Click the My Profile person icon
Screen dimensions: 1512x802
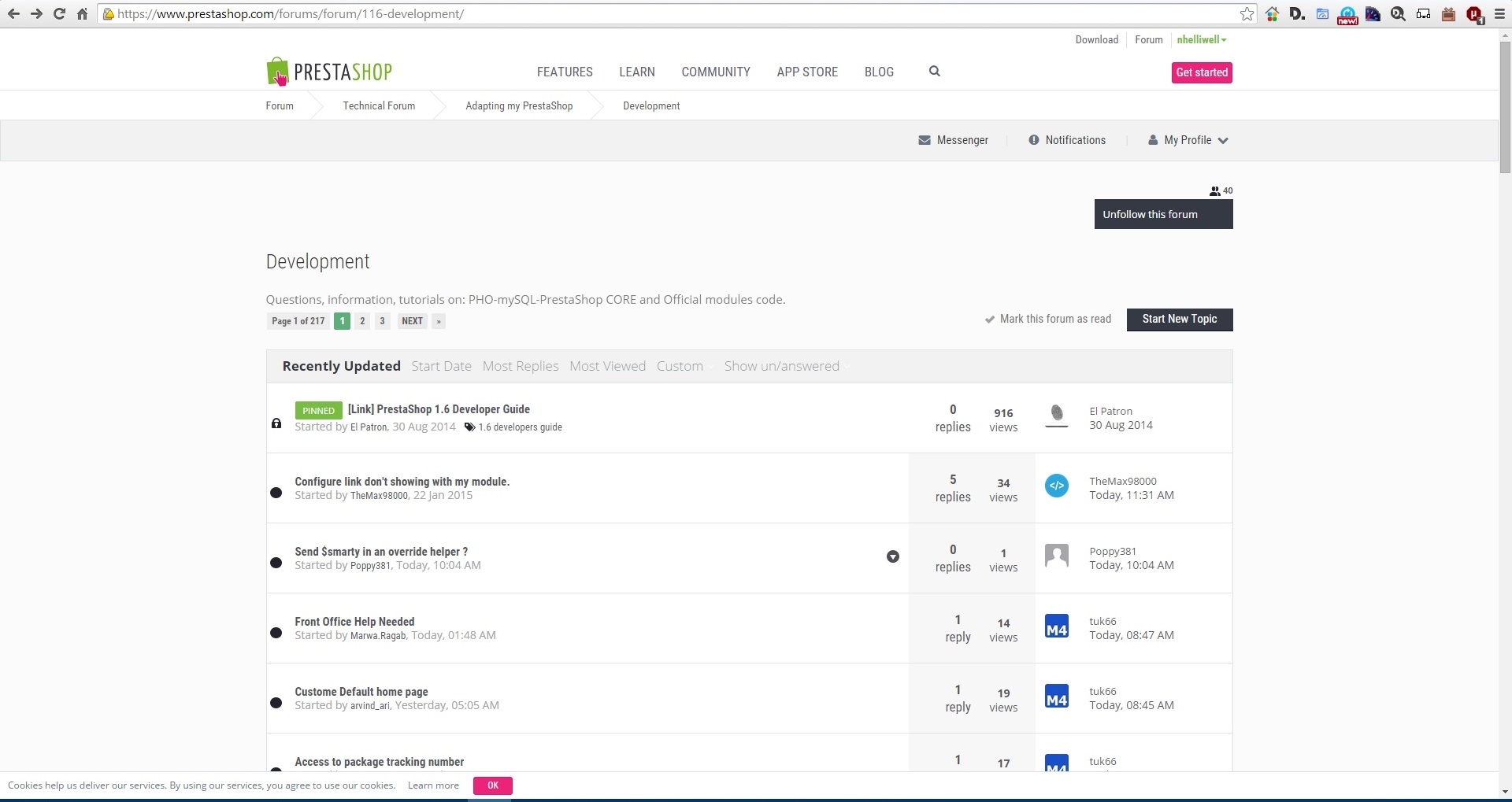tap(1153, 140)
